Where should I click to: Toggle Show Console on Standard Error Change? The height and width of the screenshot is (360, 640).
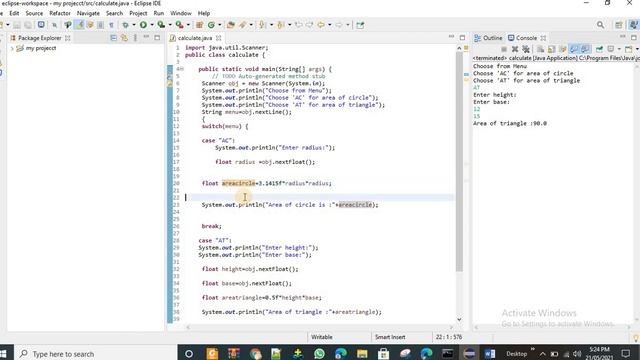click(586, 49)
